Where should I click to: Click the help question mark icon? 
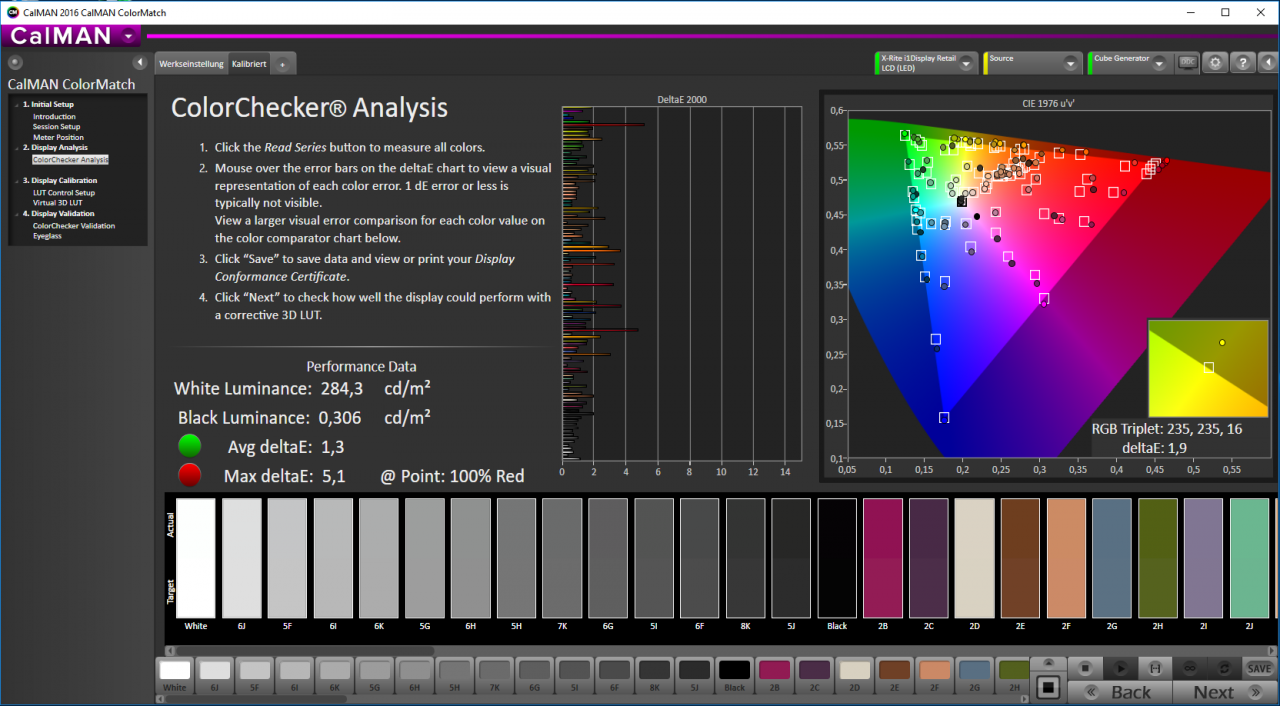pos(1243,62)
